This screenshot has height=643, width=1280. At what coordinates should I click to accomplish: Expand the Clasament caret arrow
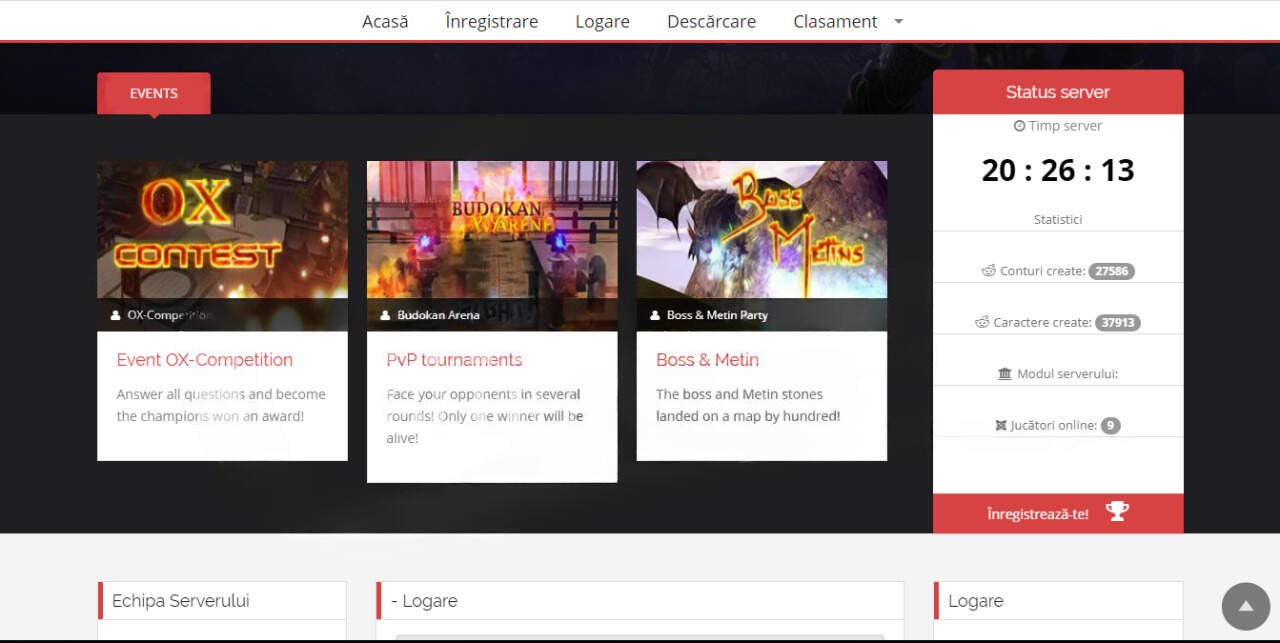point(897,21)
